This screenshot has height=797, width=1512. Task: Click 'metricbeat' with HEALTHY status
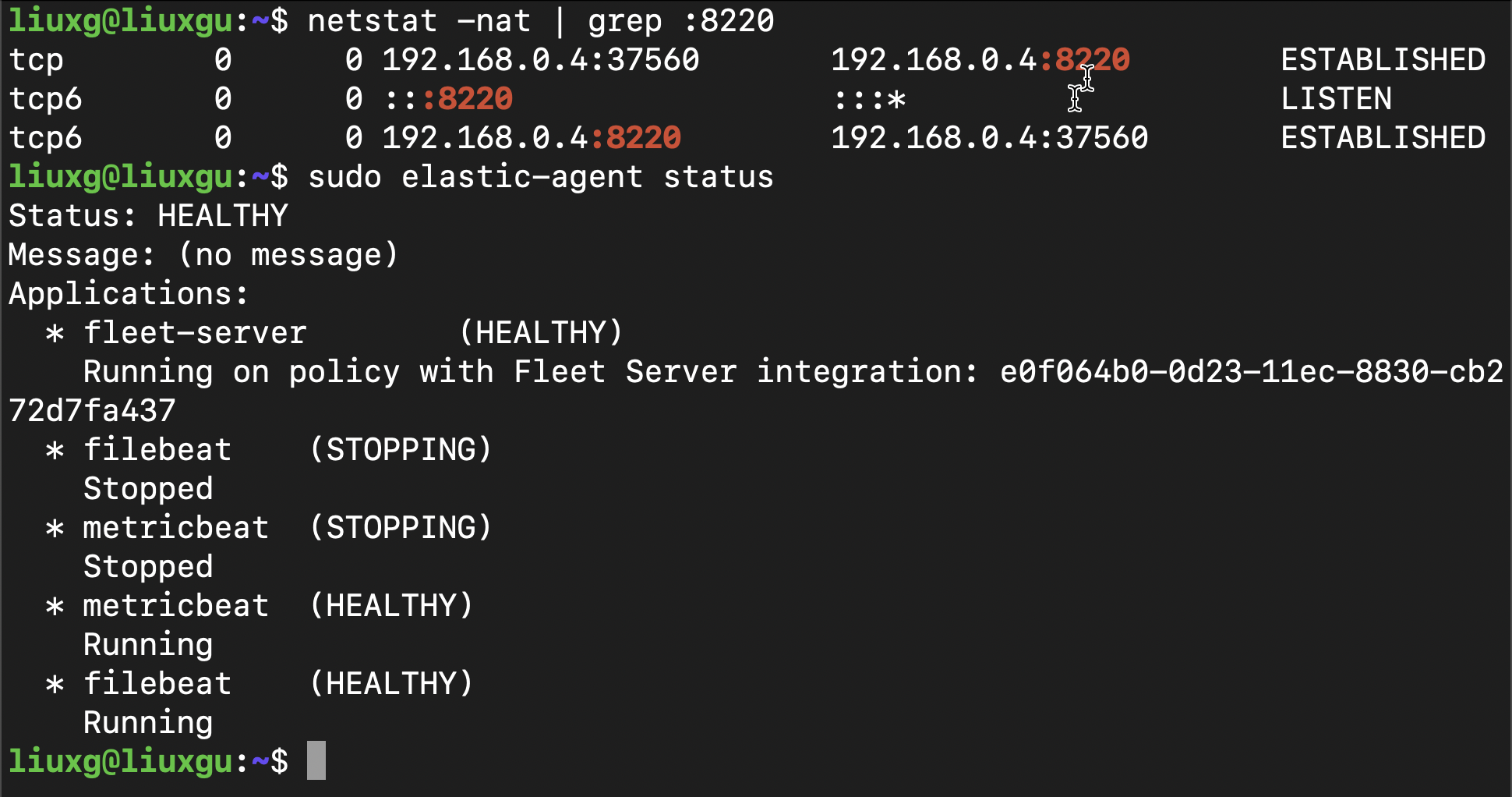(x=176, y=606)
